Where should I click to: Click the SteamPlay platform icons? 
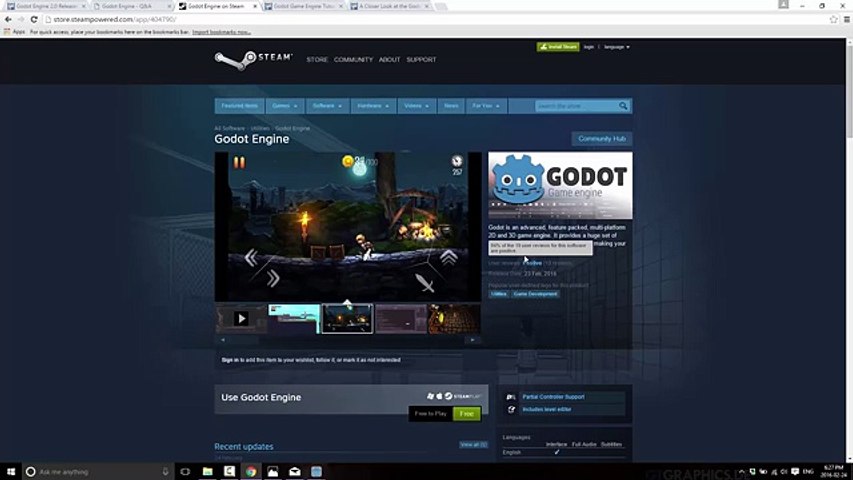455,396
